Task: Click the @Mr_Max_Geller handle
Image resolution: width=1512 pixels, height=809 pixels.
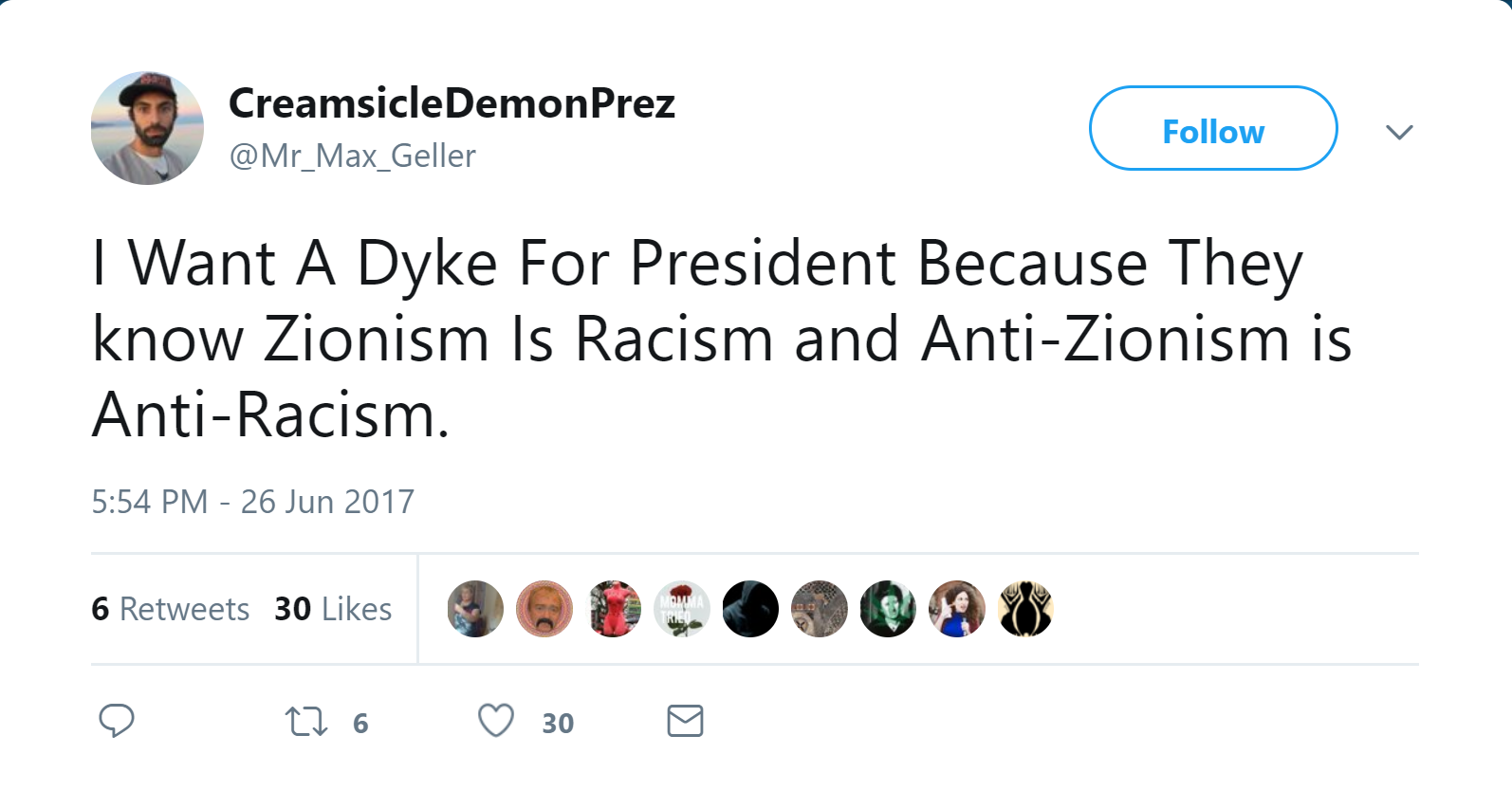Action: click(x=352, y=156)
